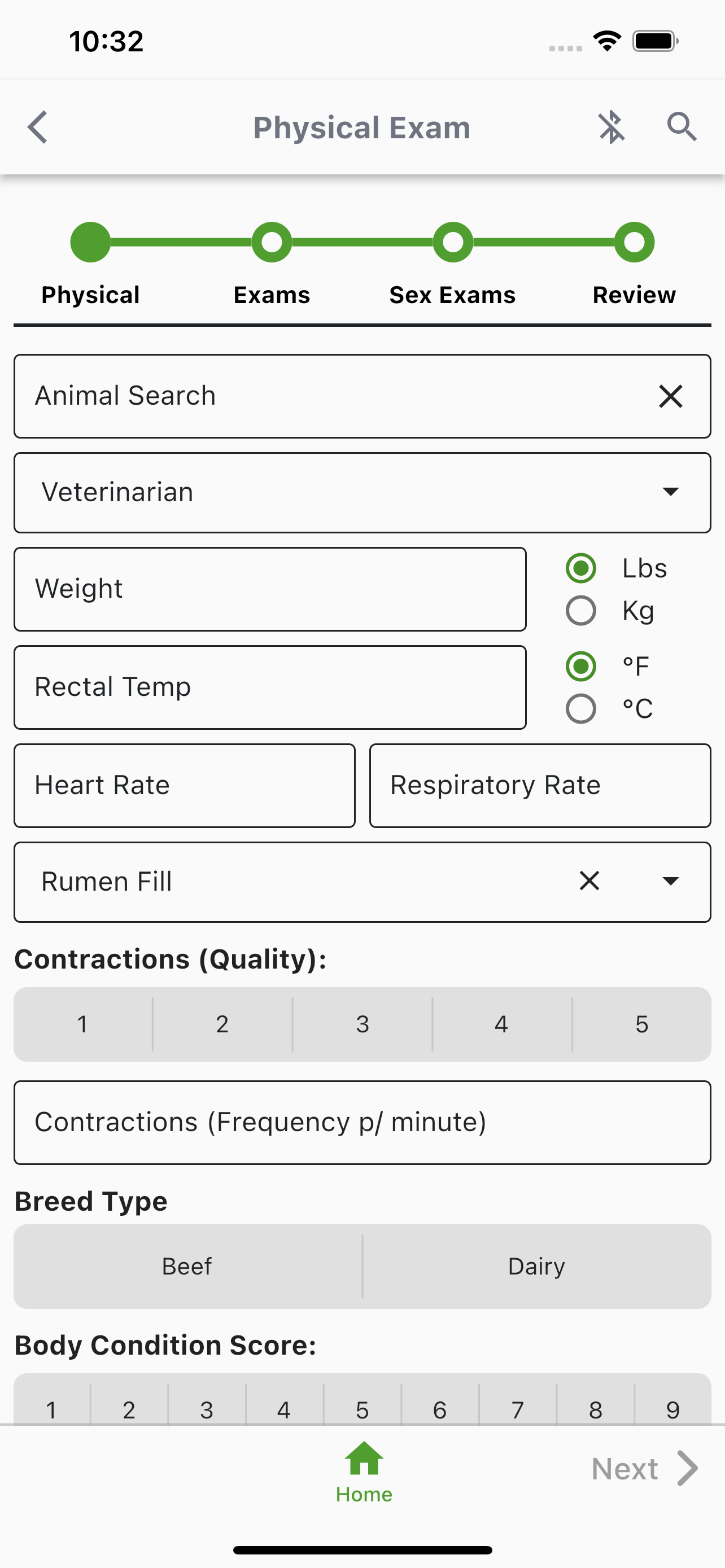Open the search magnifier icon
The height and width of the screenshot is (1568, 725).
[x=682, y=126]
